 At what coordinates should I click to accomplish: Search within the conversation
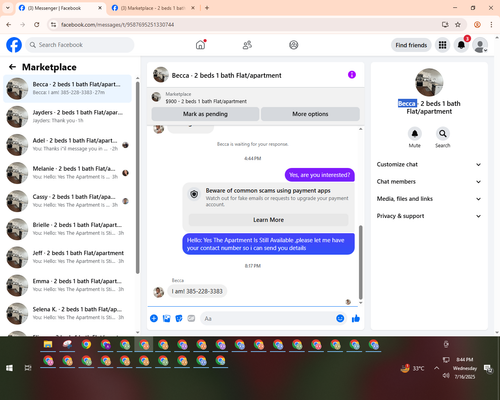click(x=443, y=134)
